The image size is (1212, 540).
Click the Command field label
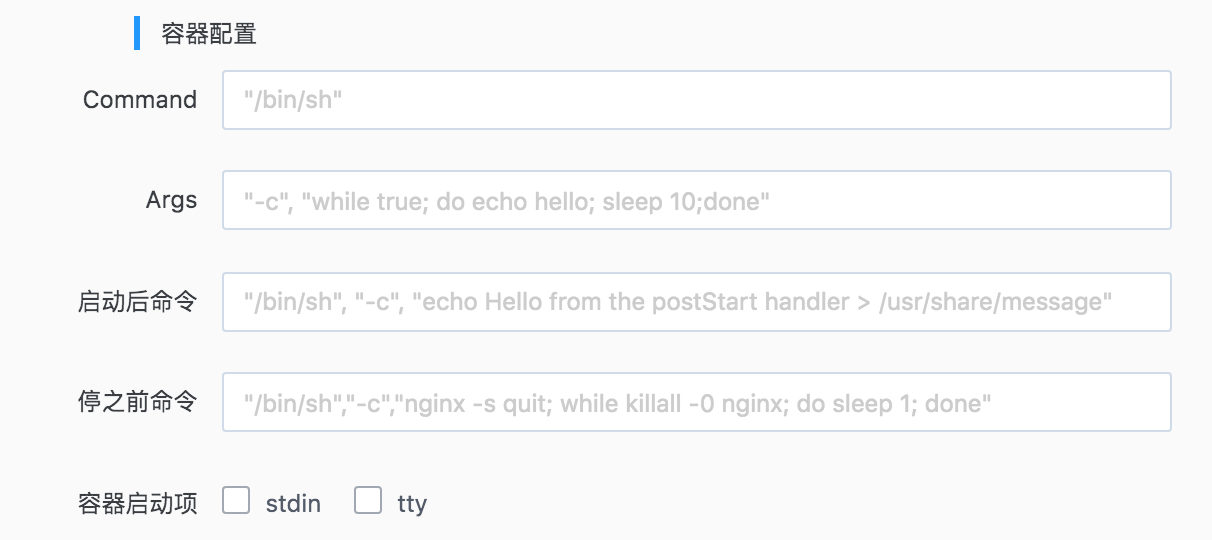[x=140, y=100]
